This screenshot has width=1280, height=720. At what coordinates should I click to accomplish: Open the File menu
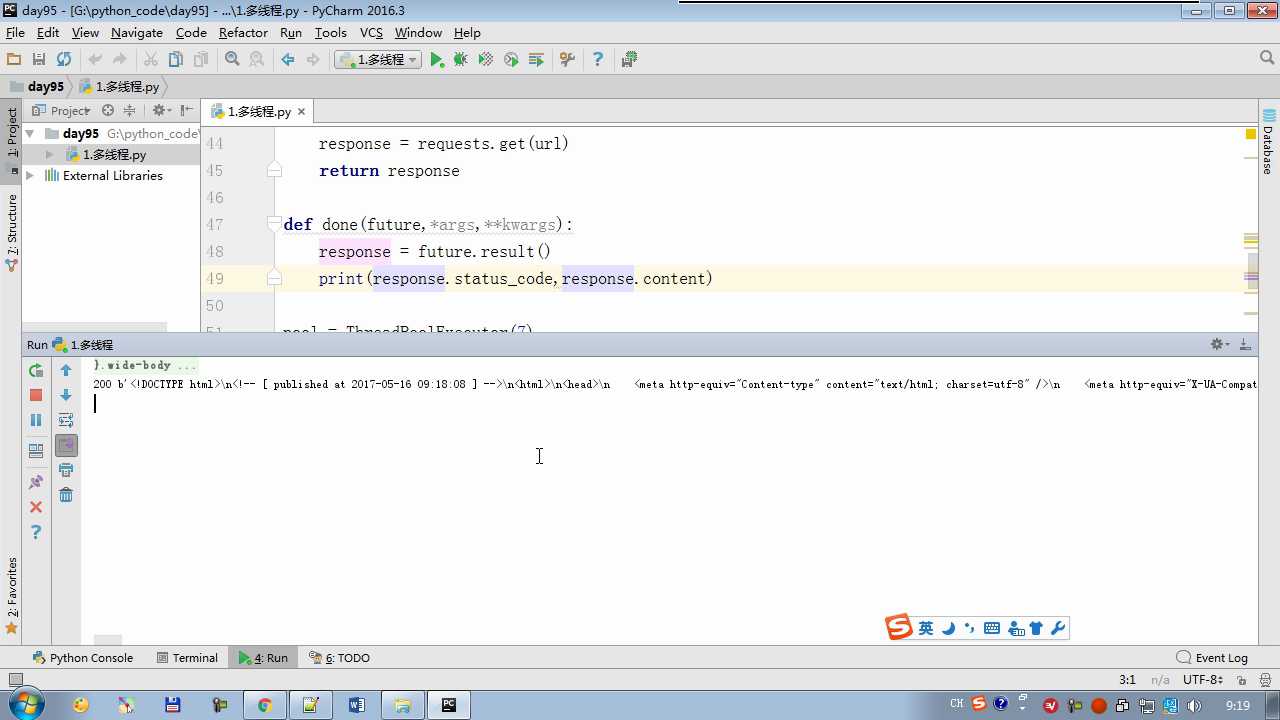pos(15,33)
